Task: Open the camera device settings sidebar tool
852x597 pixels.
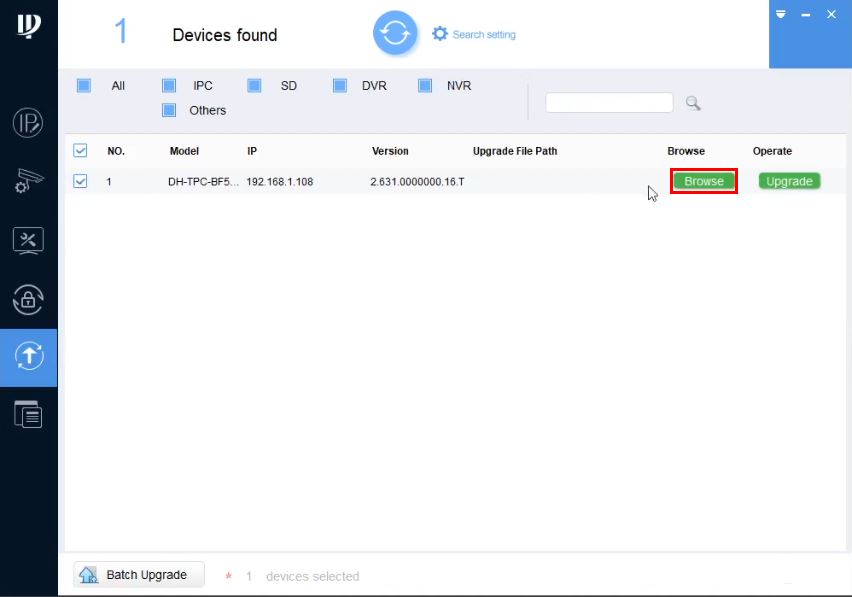Action: click(x=28, y=180)
